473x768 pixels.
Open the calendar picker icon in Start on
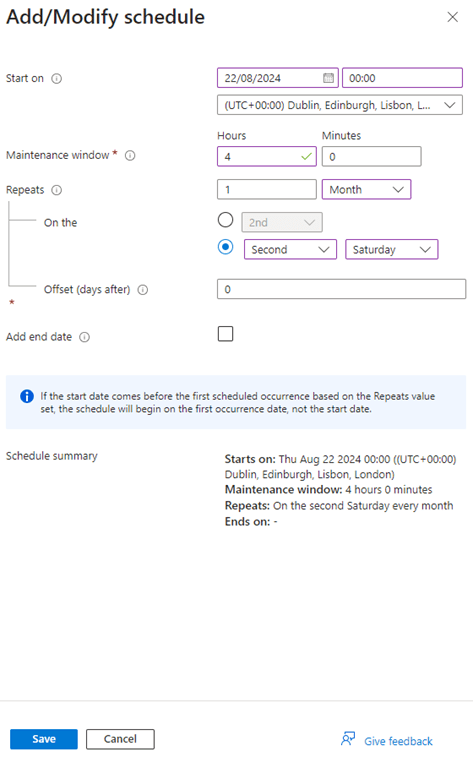click(329, 78)
